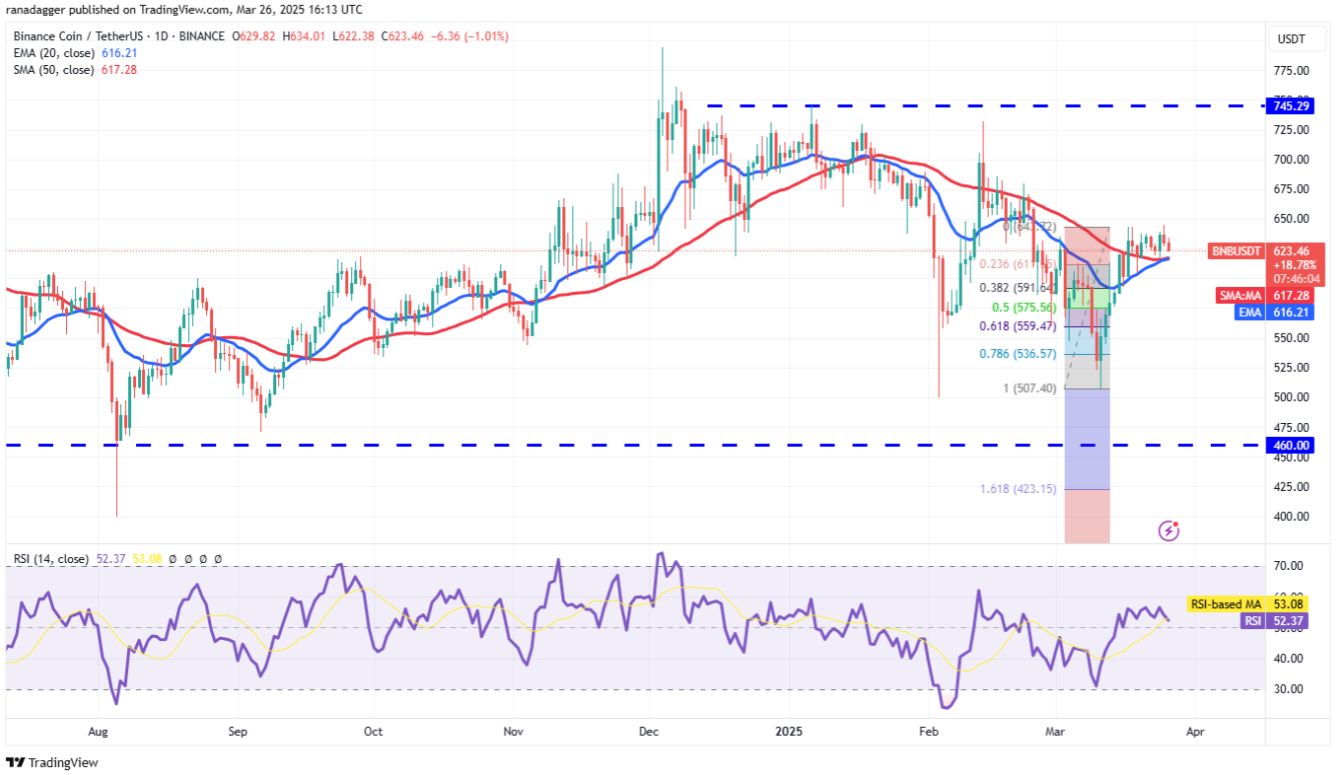1338x775 pixels.
Task: Click the Oct label on the time axis
Action: point(373,733)
